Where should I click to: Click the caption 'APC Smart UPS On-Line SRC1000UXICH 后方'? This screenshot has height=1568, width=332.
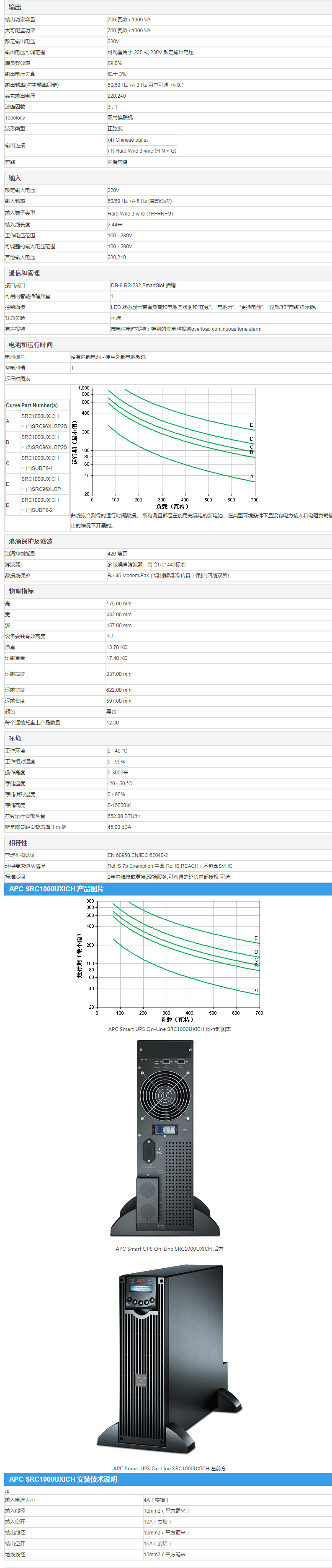(169, 1249)
